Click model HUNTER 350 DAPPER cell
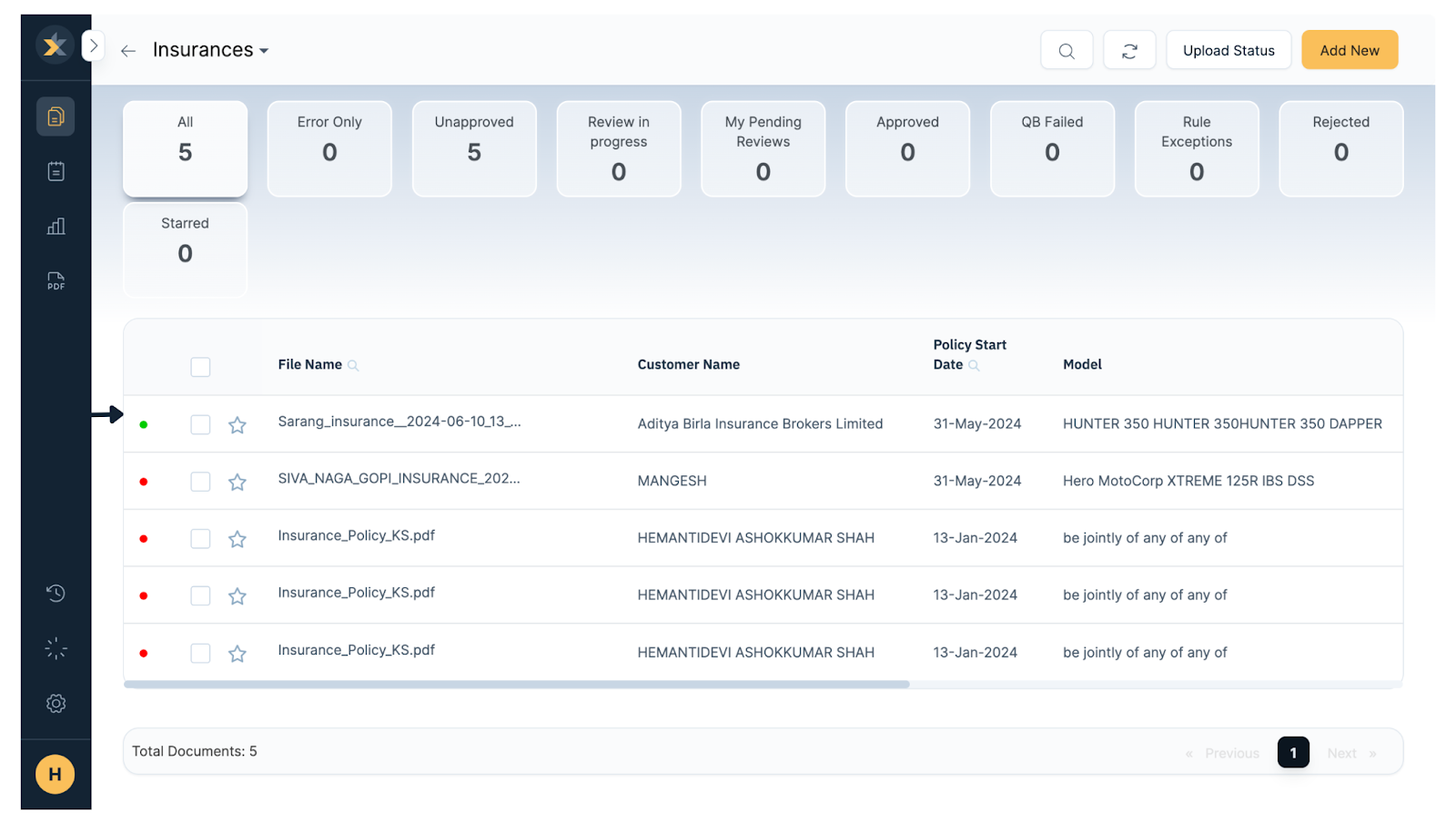The height and width of the screenshot is (824, 1456). pos(1222,423)
